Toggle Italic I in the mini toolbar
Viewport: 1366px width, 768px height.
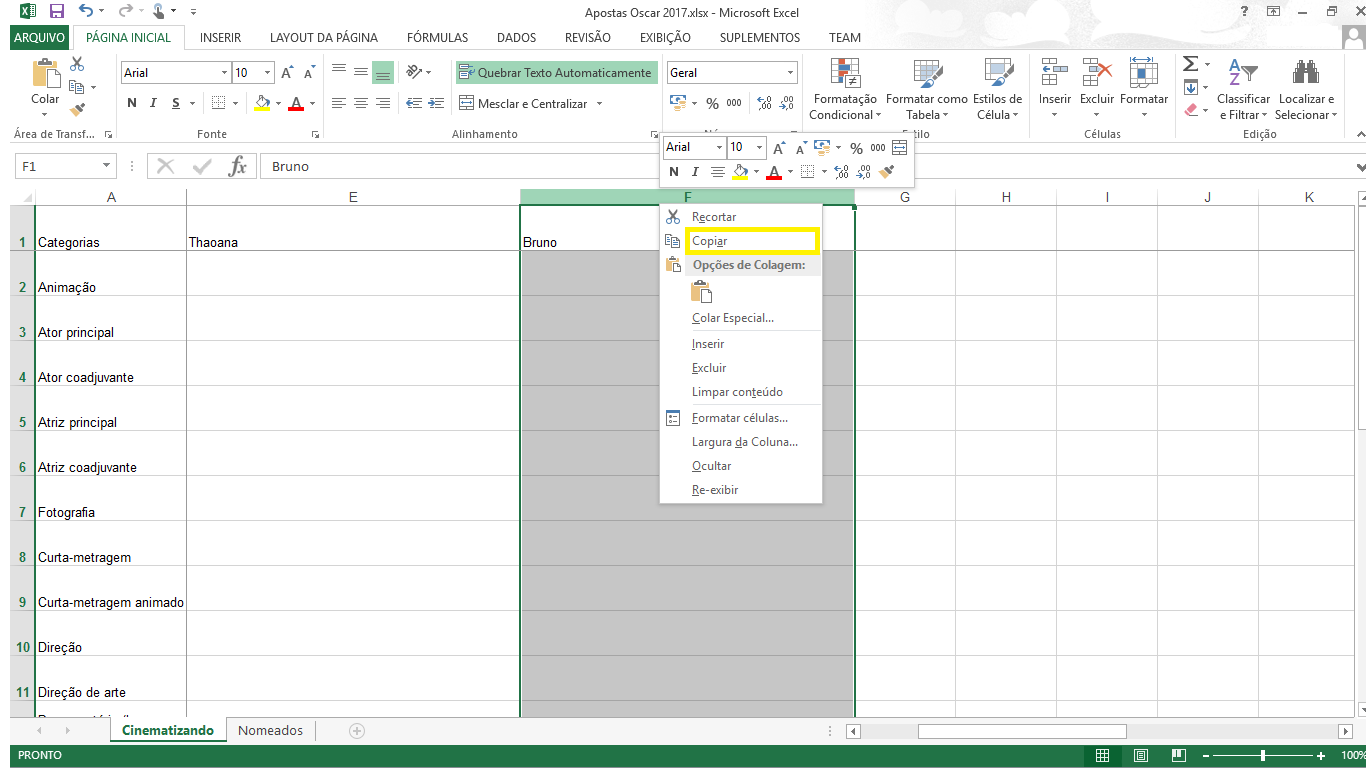(695, 172)
